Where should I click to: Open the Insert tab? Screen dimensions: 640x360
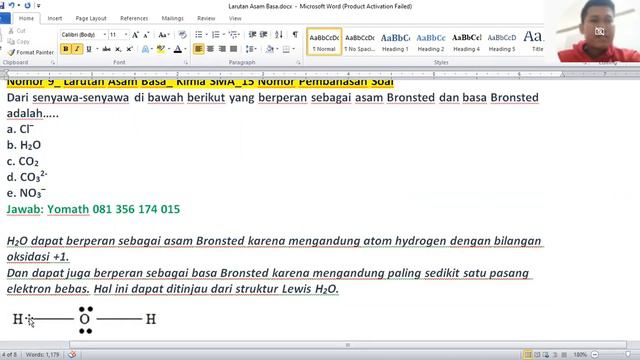pyautogui.click(x=55, y=18)
